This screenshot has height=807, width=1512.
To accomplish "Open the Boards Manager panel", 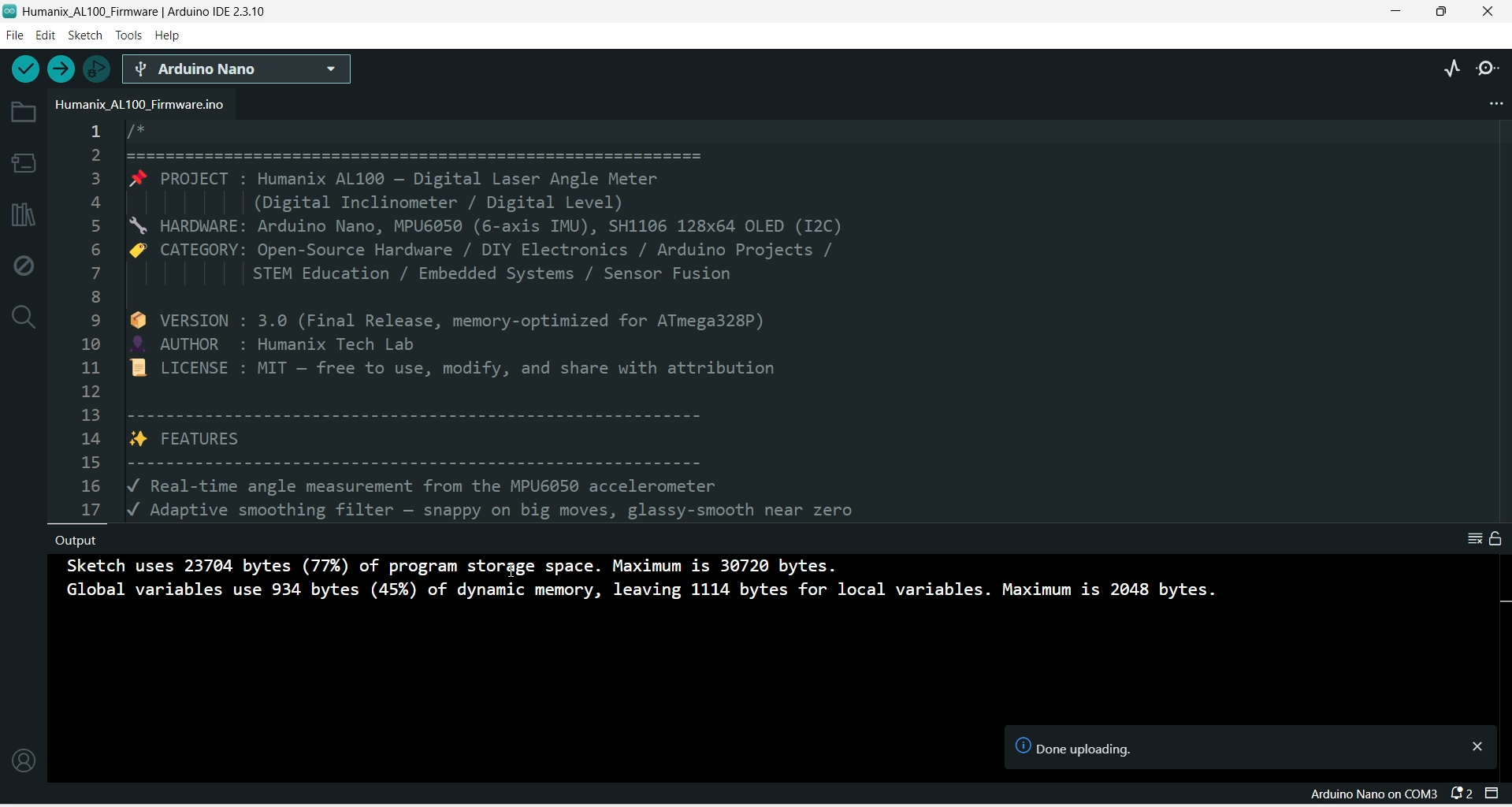I will click(x=24, y=164).
